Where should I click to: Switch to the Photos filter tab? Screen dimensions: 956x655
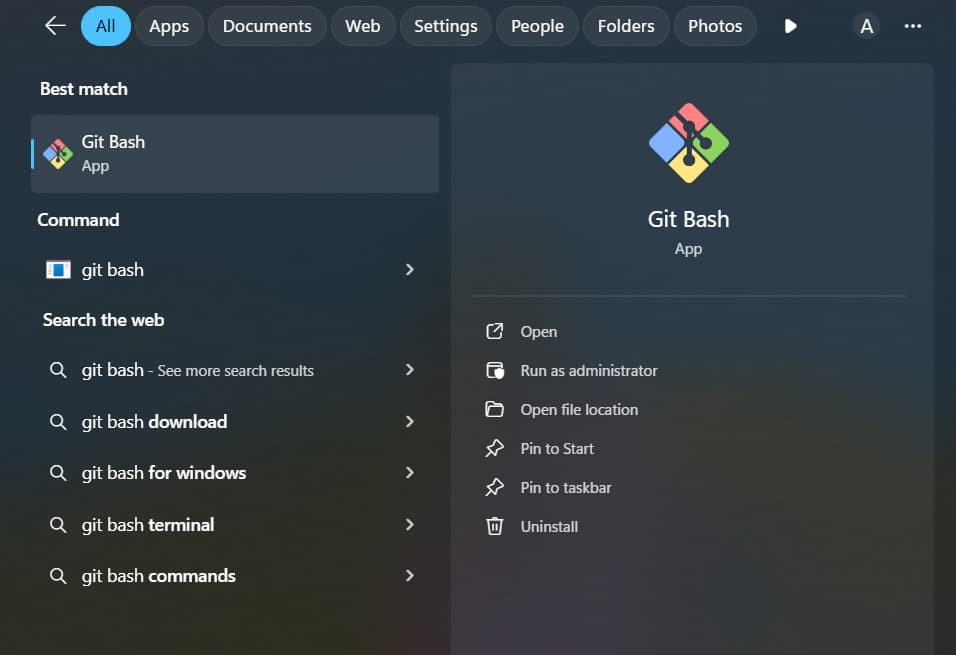(x=715, y=26)
